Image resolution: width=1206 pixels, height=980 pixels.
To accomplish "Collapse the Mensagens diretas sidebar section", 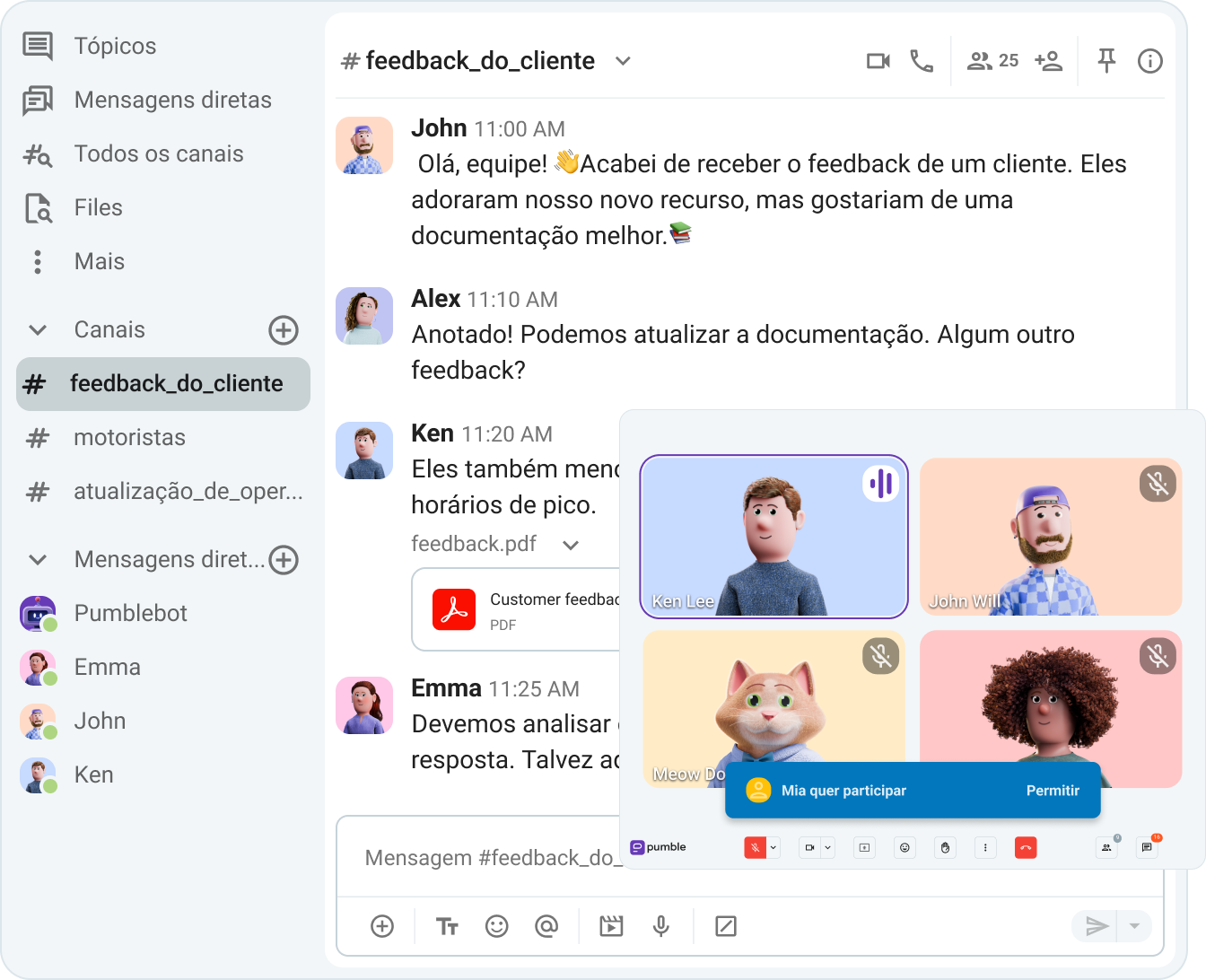I will [38, 560].
